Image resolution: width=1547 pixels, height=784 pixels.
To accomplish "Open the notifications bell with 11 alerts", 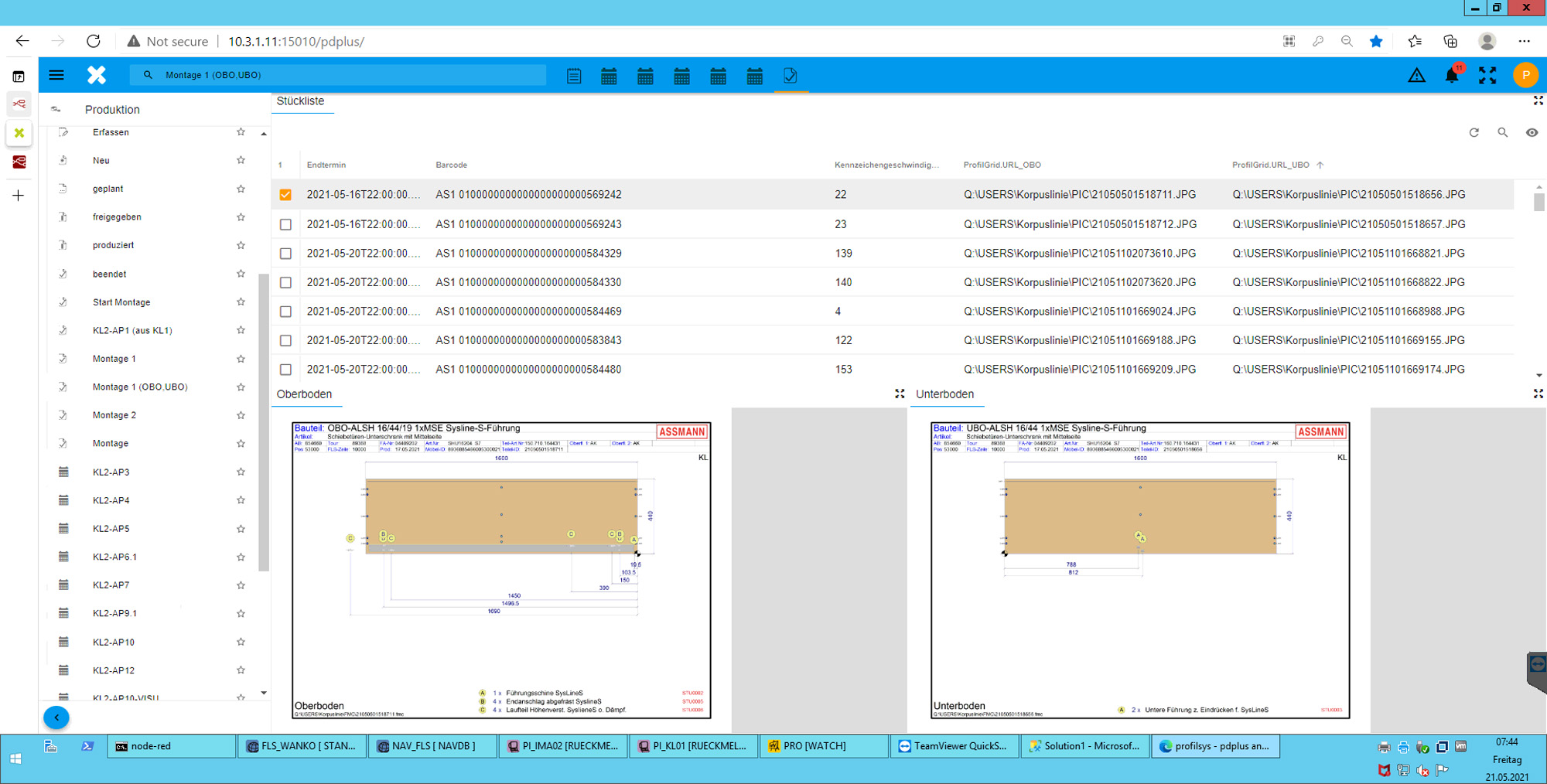I will [x=1452, y=75].
